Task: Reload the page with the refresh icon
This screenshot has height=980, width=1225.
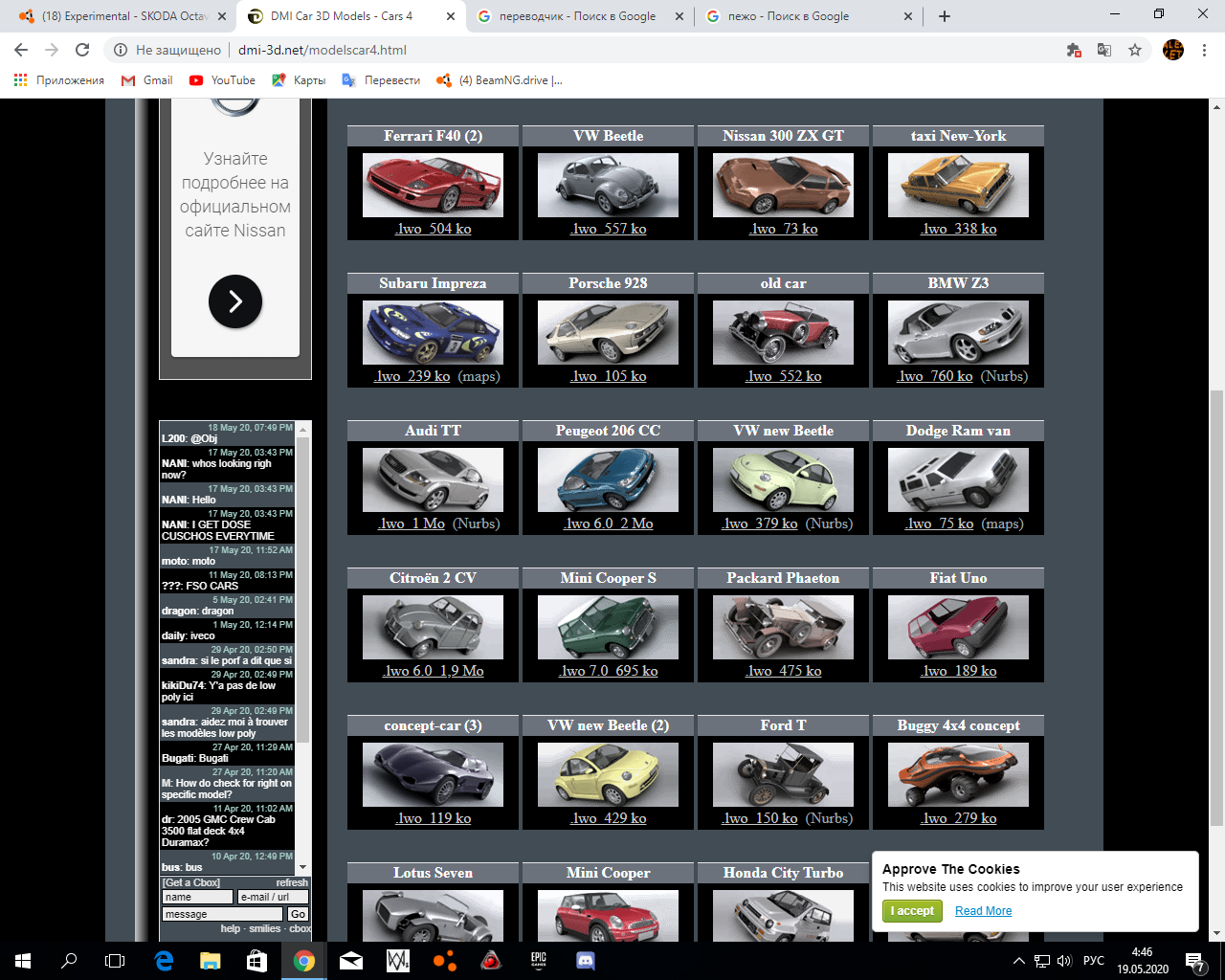Action: point(82,50)
